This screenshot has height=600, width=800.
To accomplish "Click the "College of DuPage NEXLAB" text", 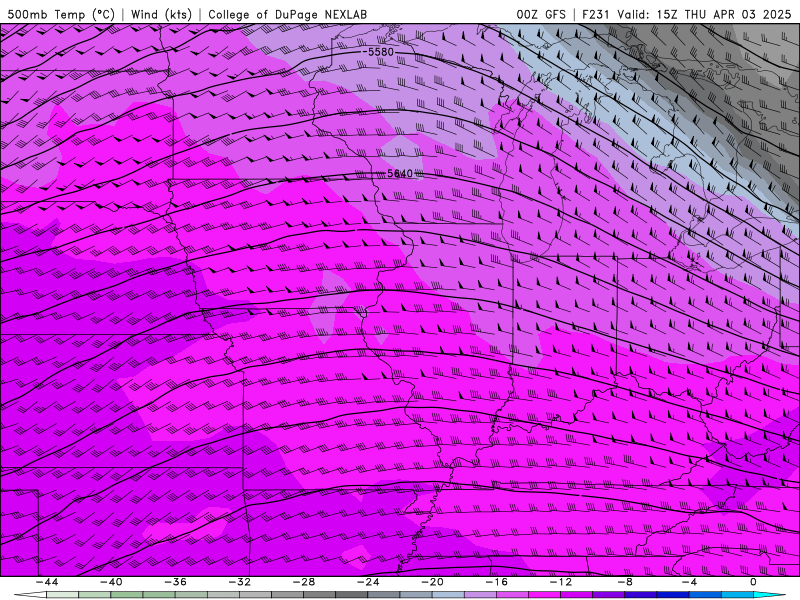I will pyautogui.click(x=287, y=14).
